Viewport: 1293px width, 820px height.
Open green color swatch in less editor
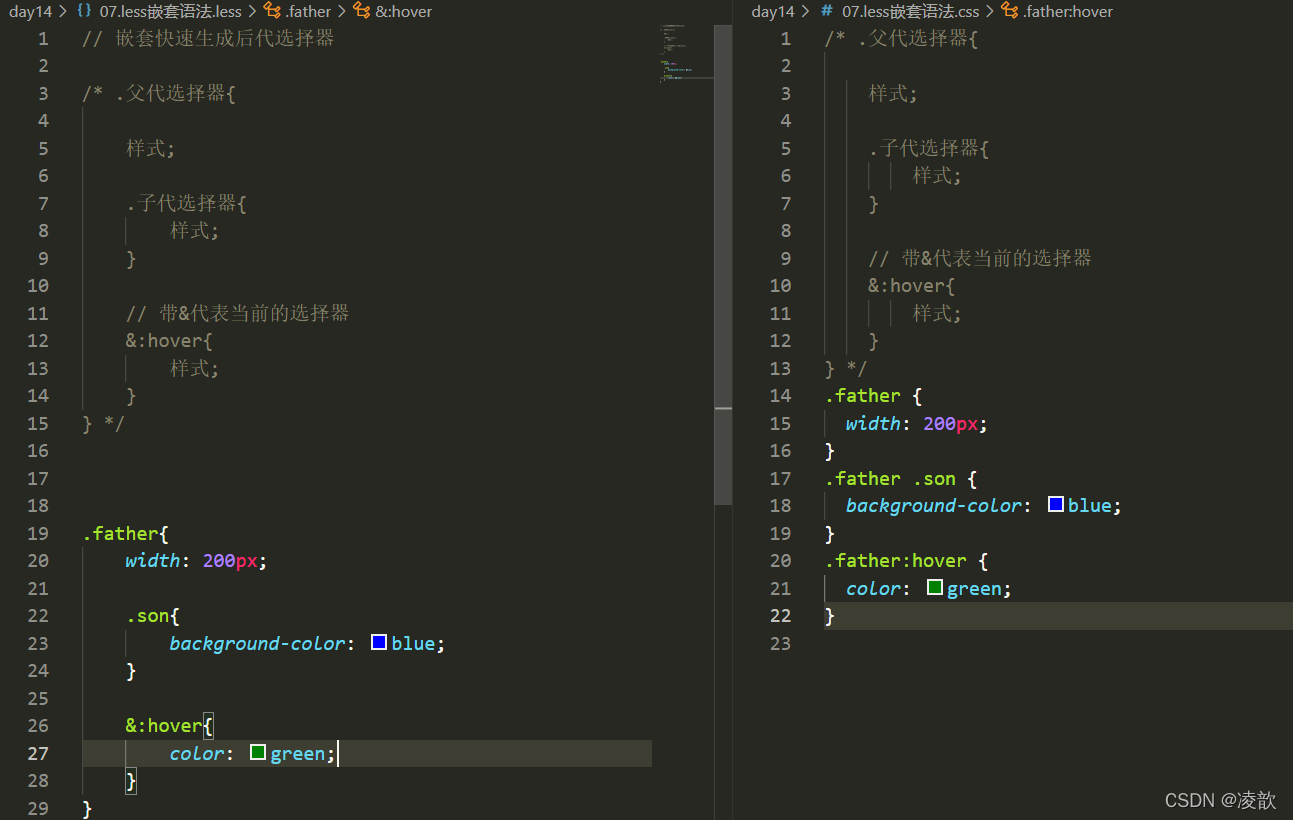point(257,752)
